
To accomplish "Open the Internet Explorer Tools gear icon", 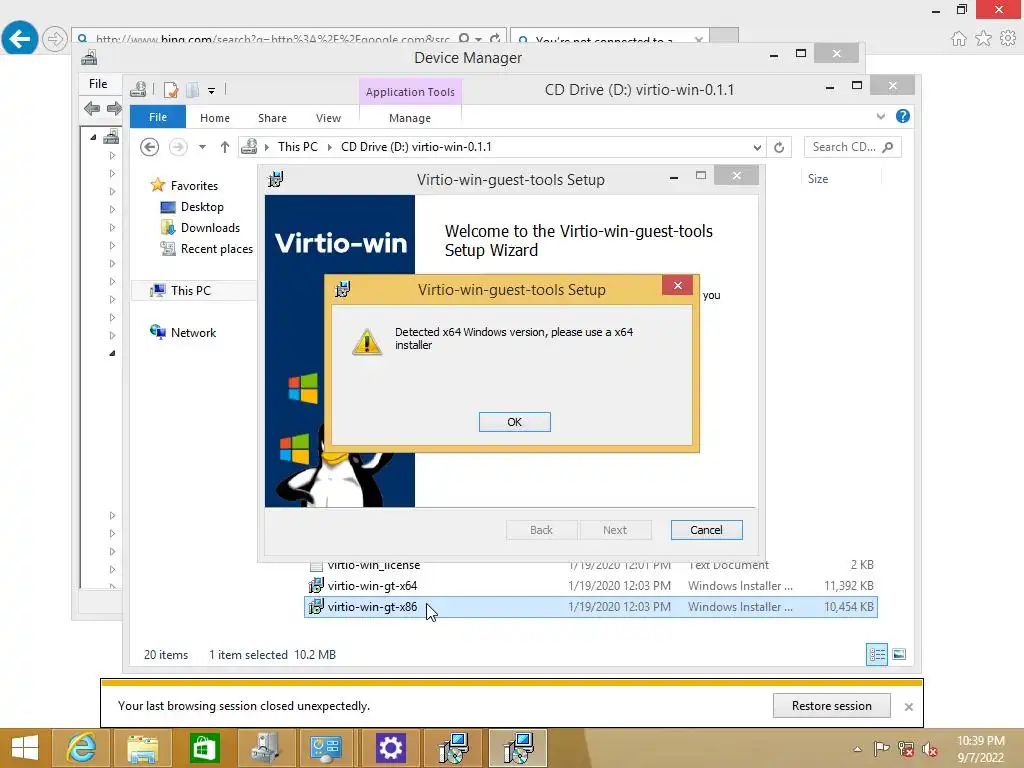I will pos(1008,39).
